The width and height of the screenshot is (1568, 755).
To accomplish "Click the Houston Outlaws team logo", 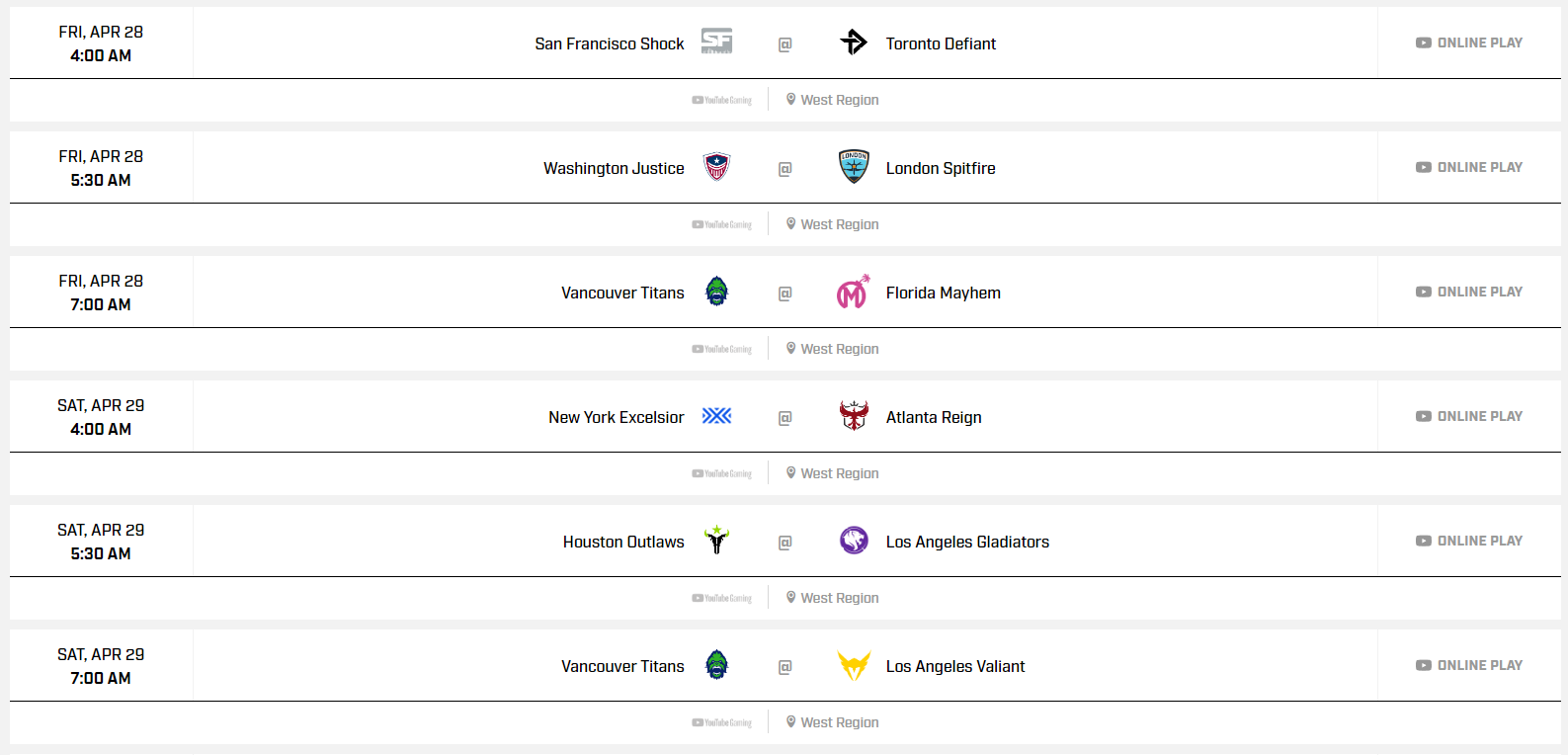I will point(716,541).
